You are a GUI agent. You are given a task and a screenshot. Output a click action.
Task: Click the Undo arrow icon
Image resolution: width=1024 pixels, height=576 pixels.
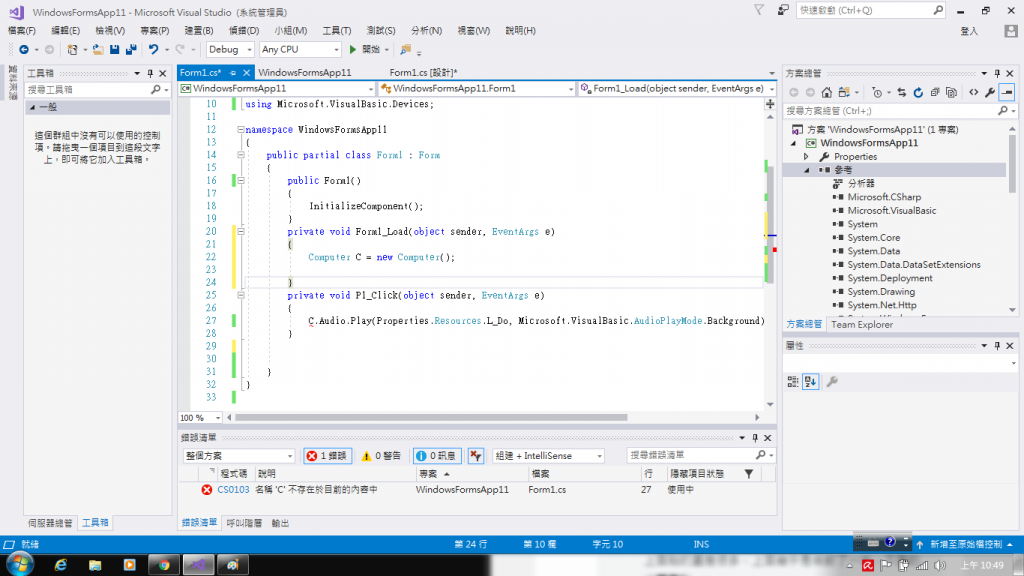pyautogui.click(x=153, y=50)
